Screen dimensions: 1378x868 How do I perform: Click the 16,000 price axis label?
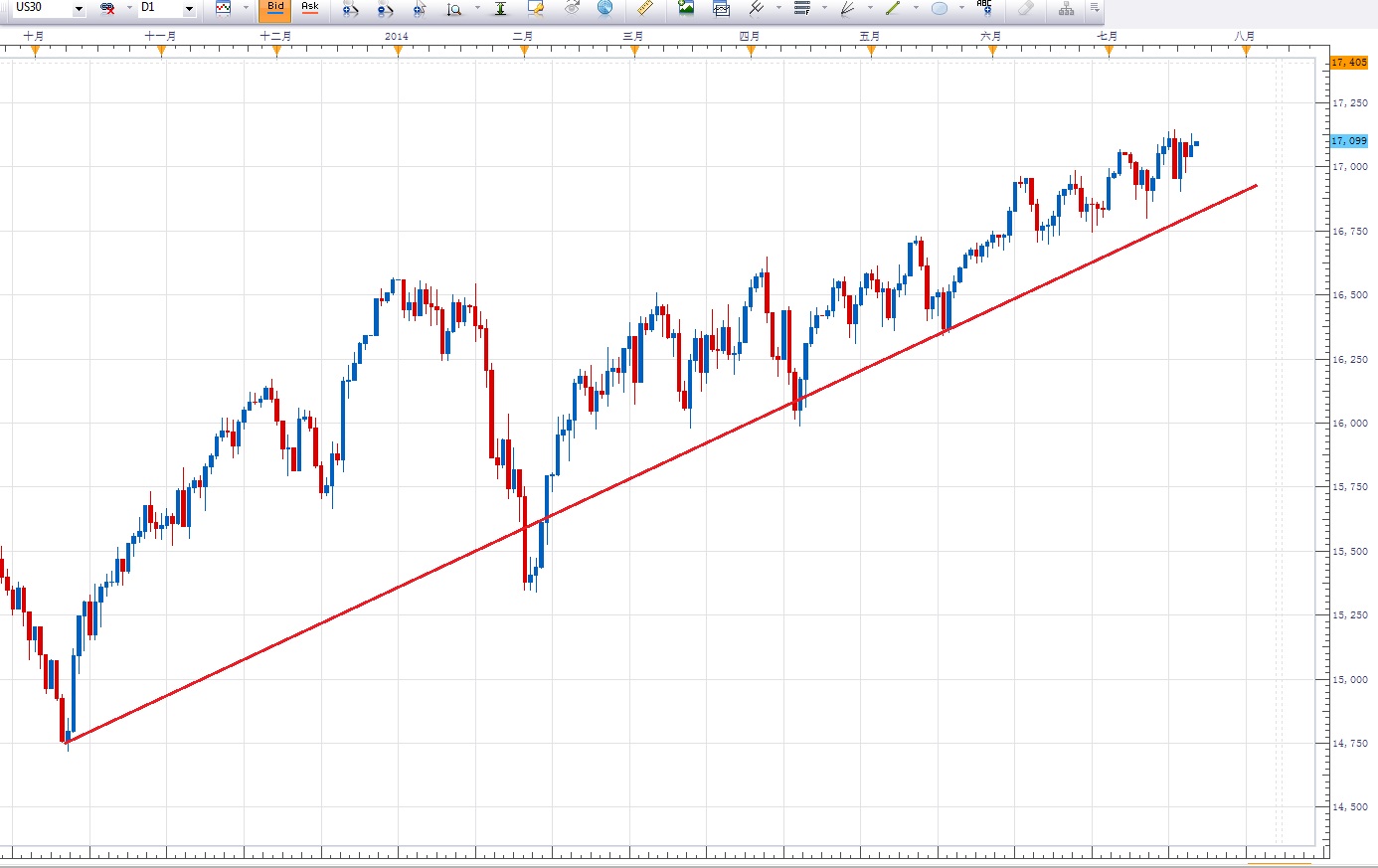point(1350,424)
